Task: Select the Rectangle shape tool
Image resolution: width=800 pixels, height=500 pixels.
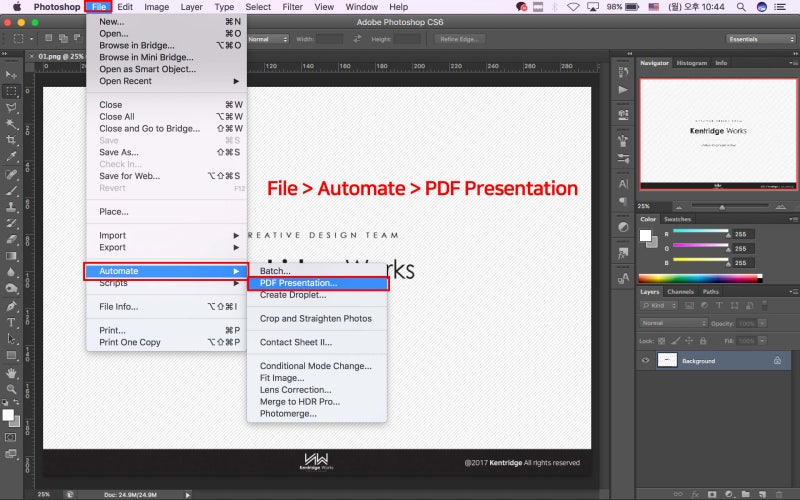Action: [x=11, y=355]
